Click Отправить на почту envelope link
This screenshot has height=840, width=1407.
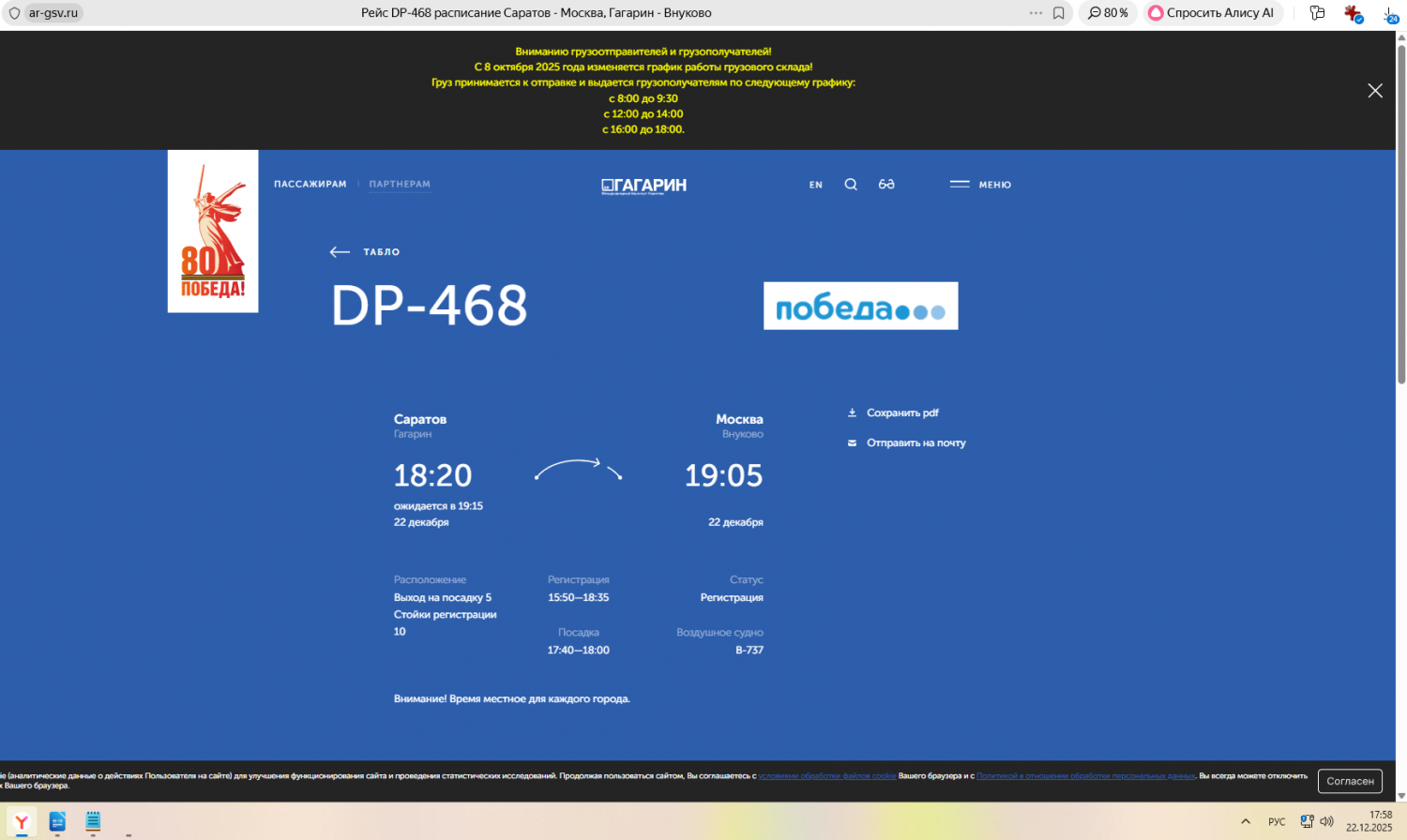915,443
